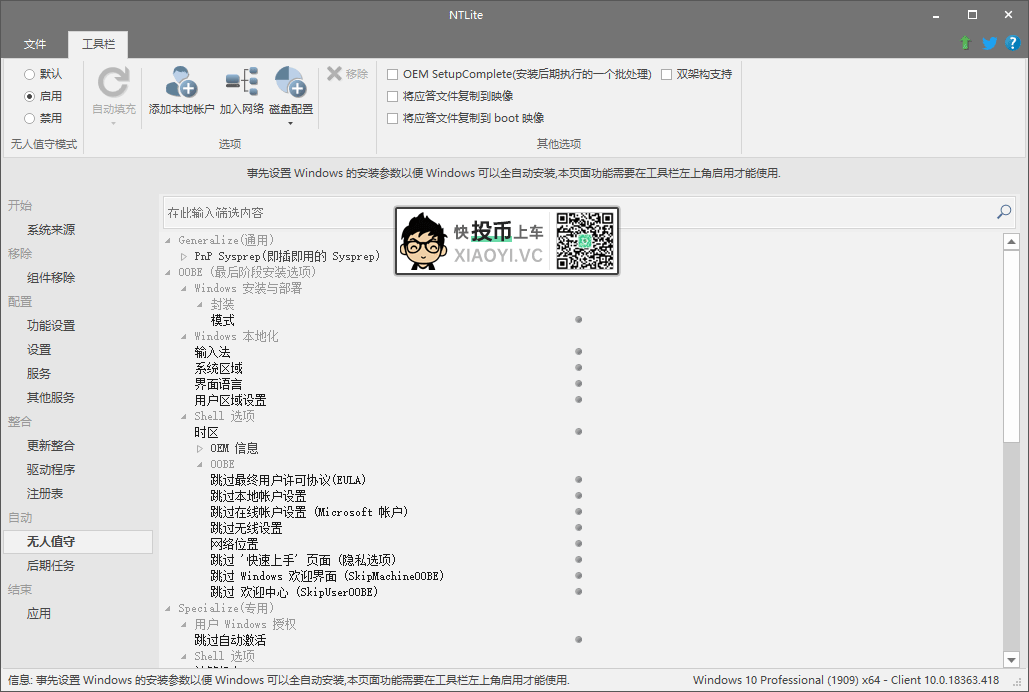Select the 默认 radio button
This screenshot has width=1029, height=692.
click(x=30, y=74)
